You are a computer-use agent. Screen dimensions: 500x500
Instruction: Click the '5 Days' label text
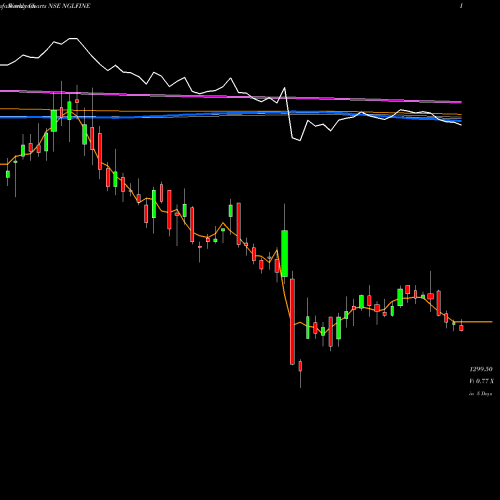[484, 394]
